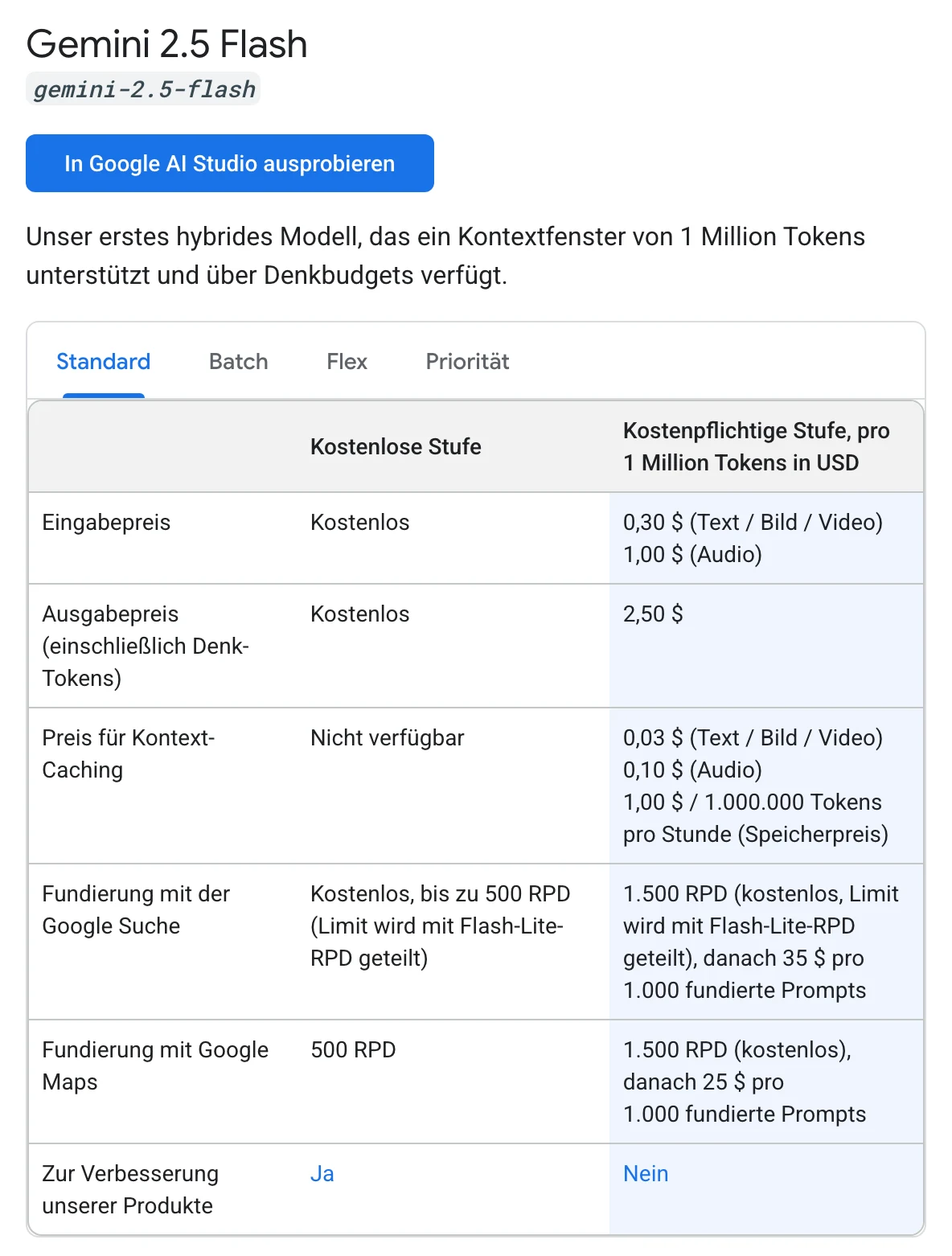Click the 1,00 $ (Audio) input price
952x1256 pixels.
pos(692,555)
